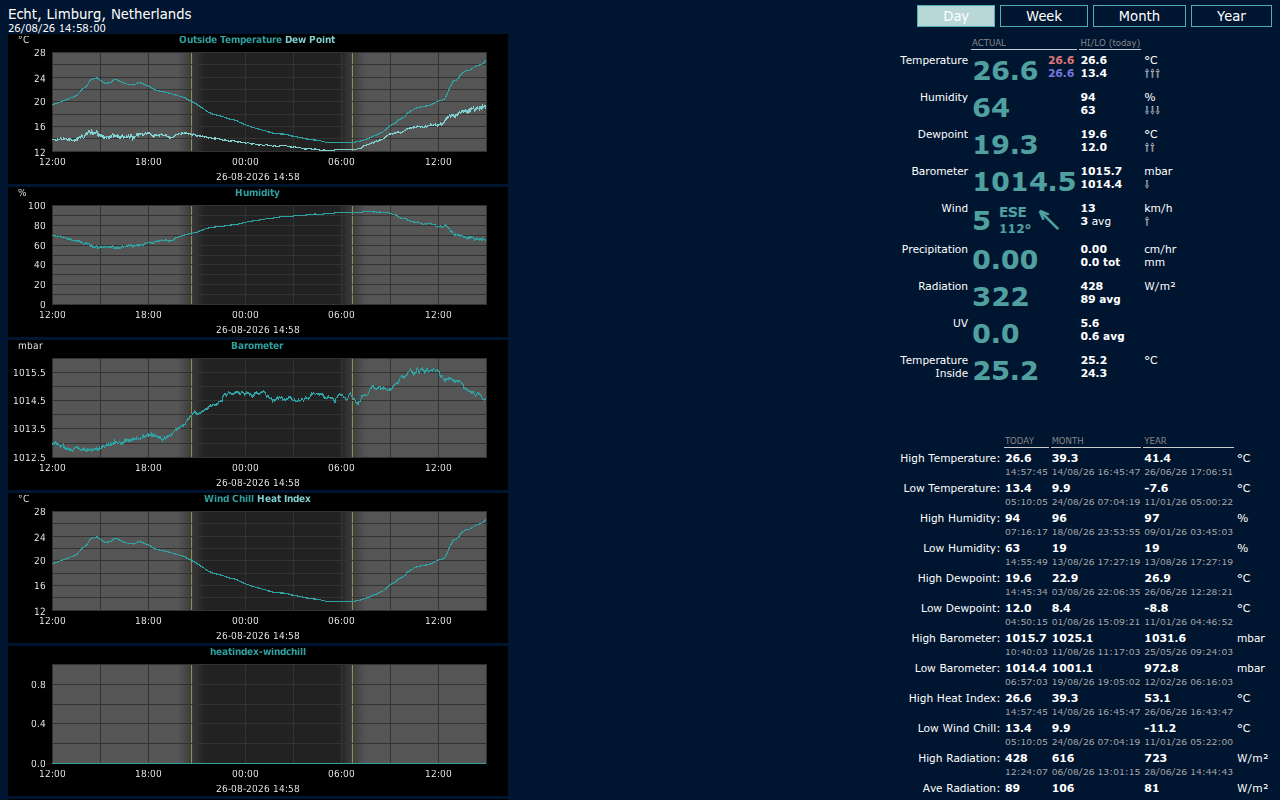Click the yearly high temperature 41.4

pyautogui.click(x=1157, y=458)
